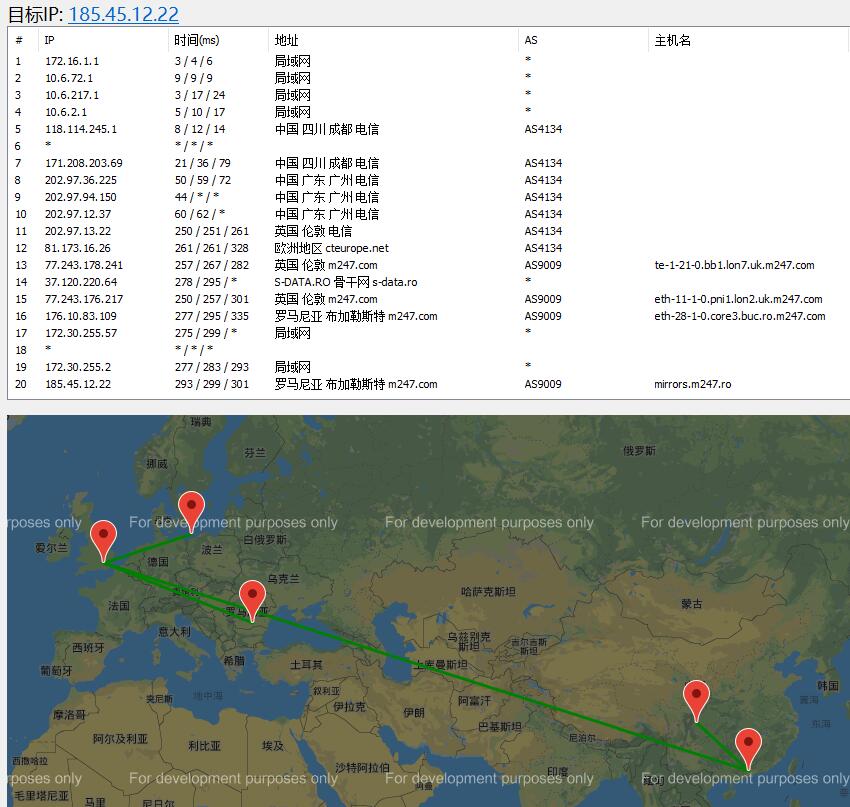This screenshot has width=850, height=807.
Task: Select hop 19 IP 172.30.255.2
Action: click(x=78, y=367)
